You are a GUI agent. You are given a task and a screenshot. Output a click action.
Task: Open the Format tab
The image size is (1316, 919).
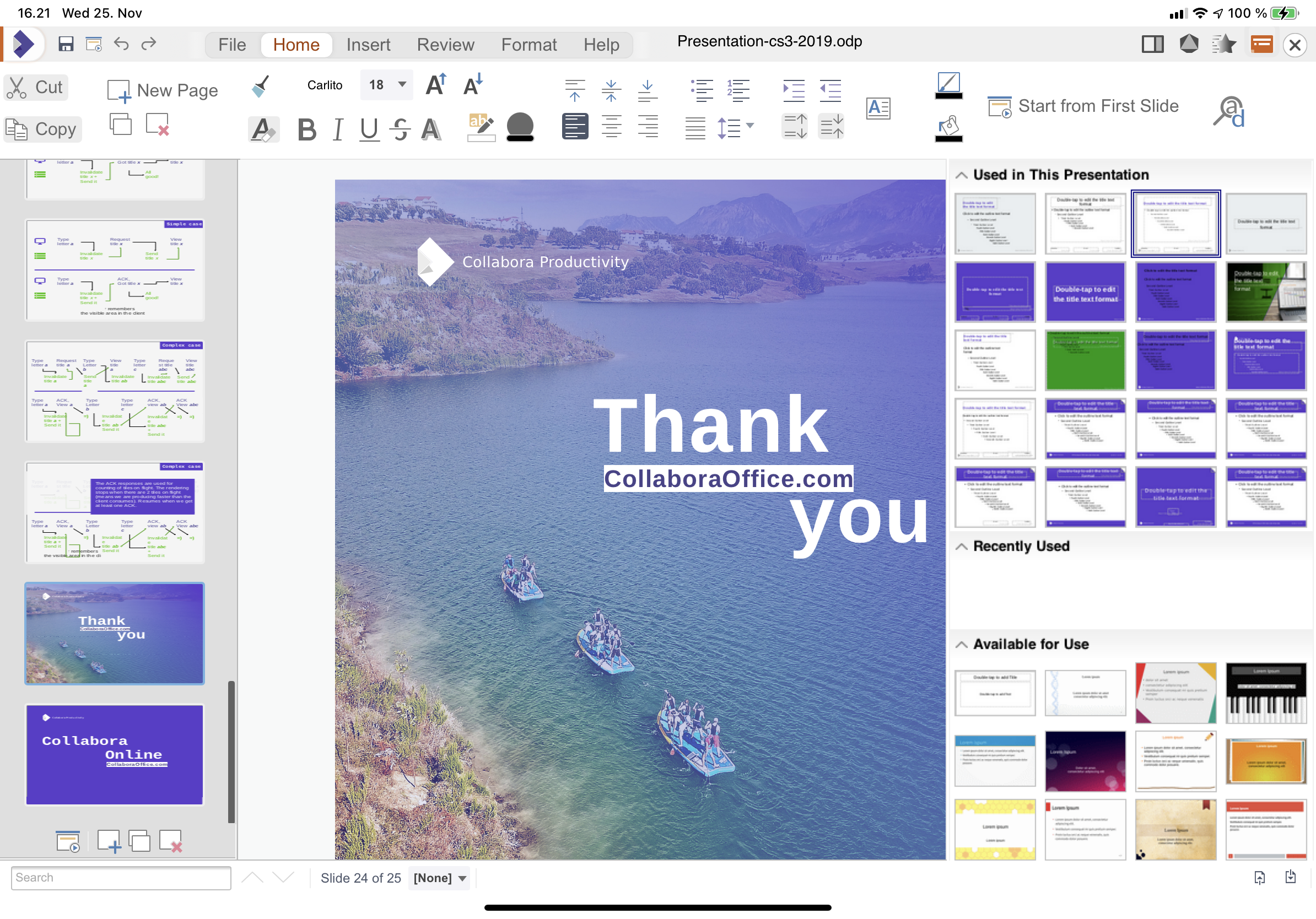pos(529,45)
